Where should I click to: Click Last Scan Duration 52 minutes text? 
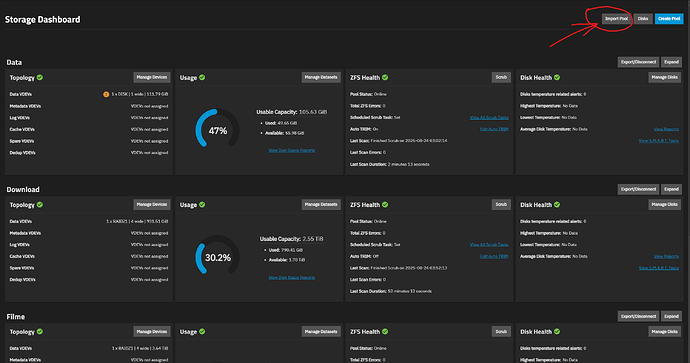click(390, 291)
